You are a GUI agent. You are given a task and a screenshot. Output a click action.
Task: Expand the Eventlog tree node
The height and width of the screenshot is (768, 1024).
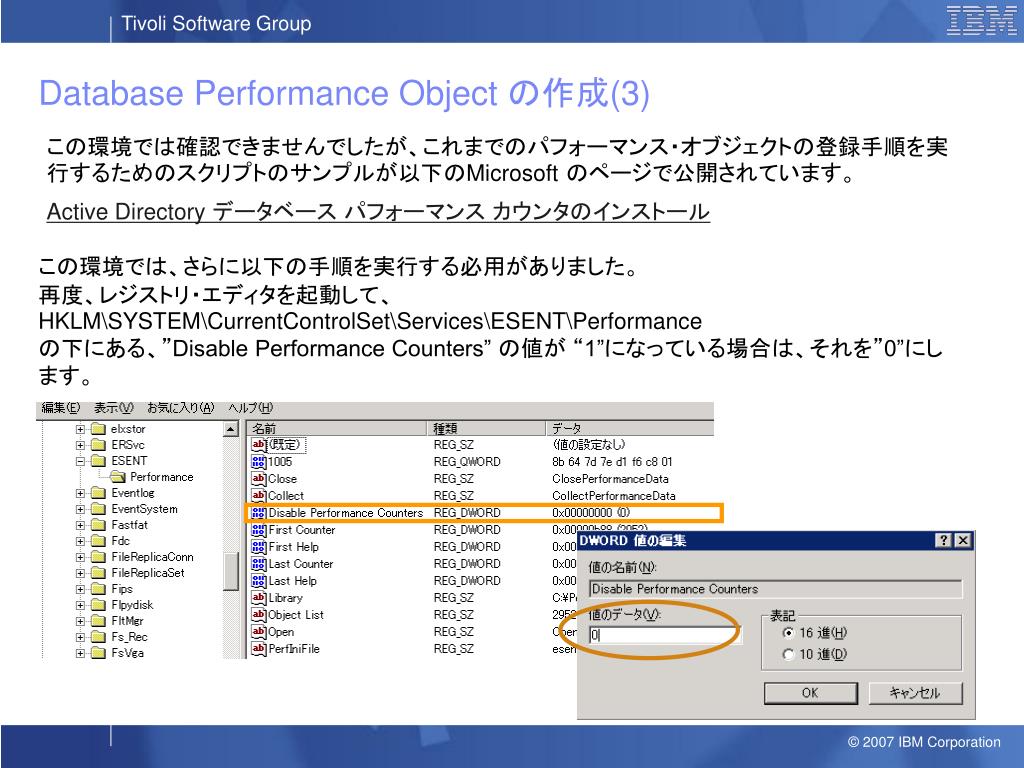[80, 494]
